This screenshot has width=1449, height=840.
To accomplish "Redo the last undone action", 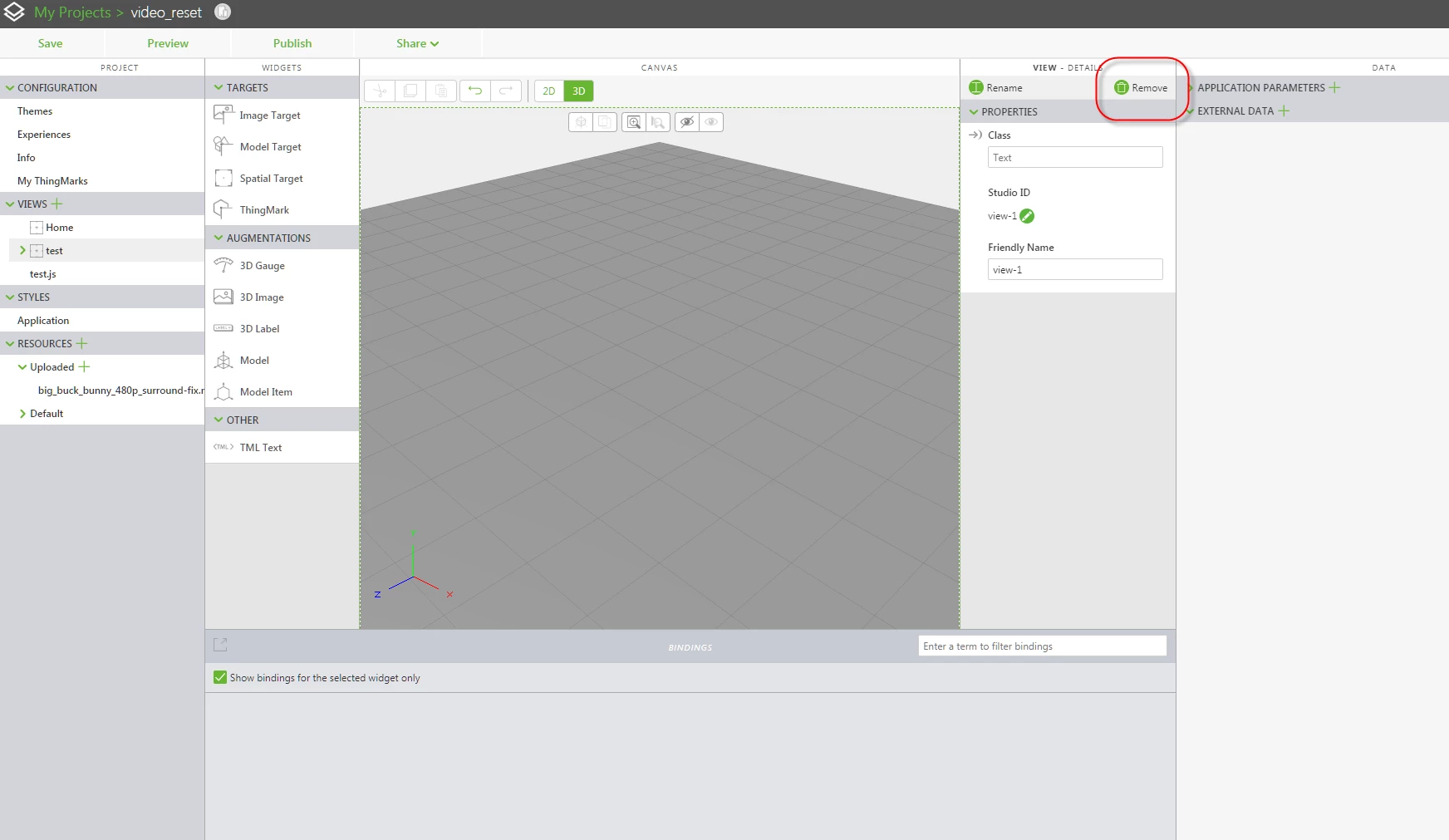I will point(506,91).
